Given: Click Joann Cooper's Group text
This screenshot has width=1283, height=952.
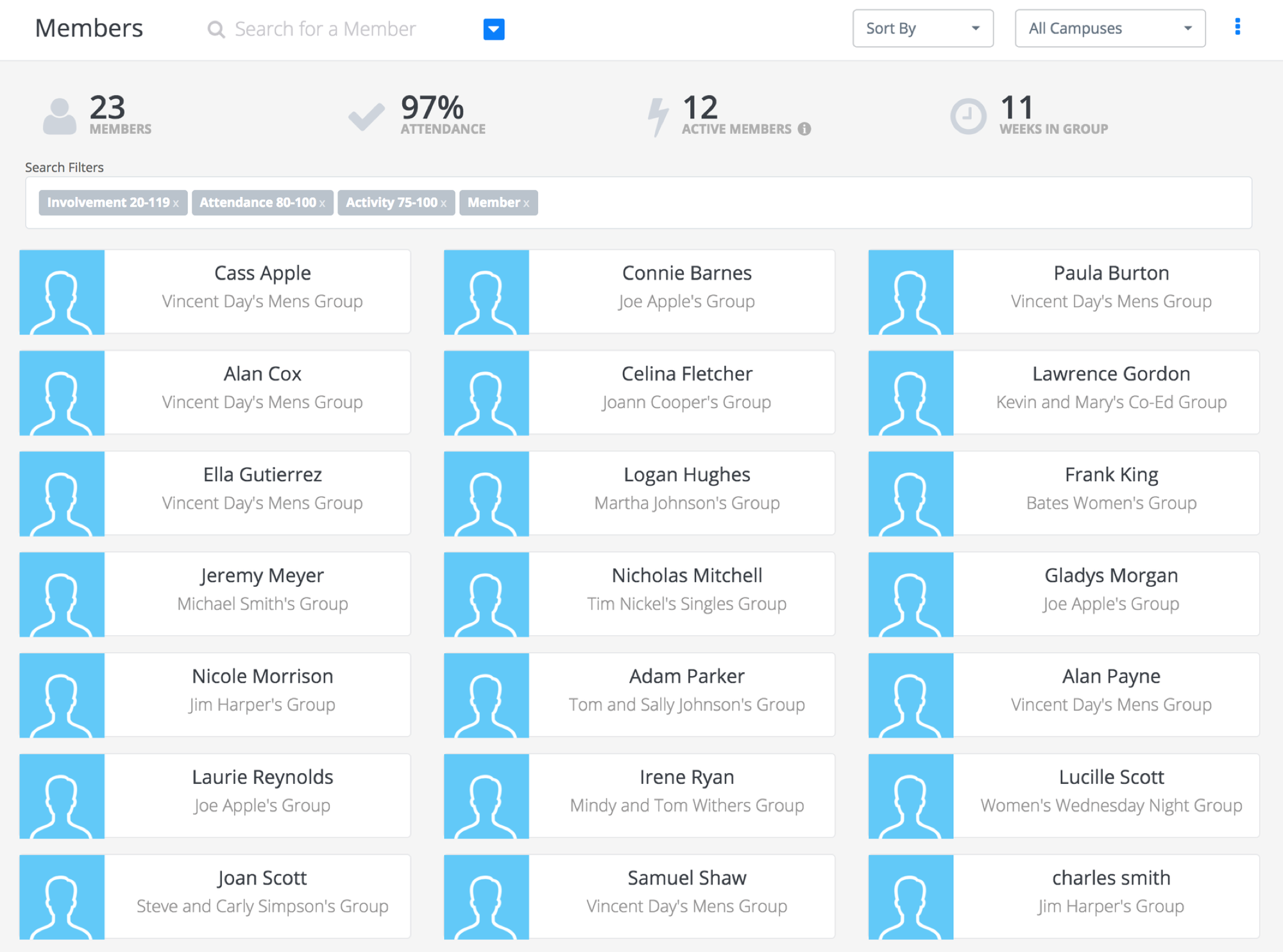Looking at the screenshot, I should coord(687,402).
